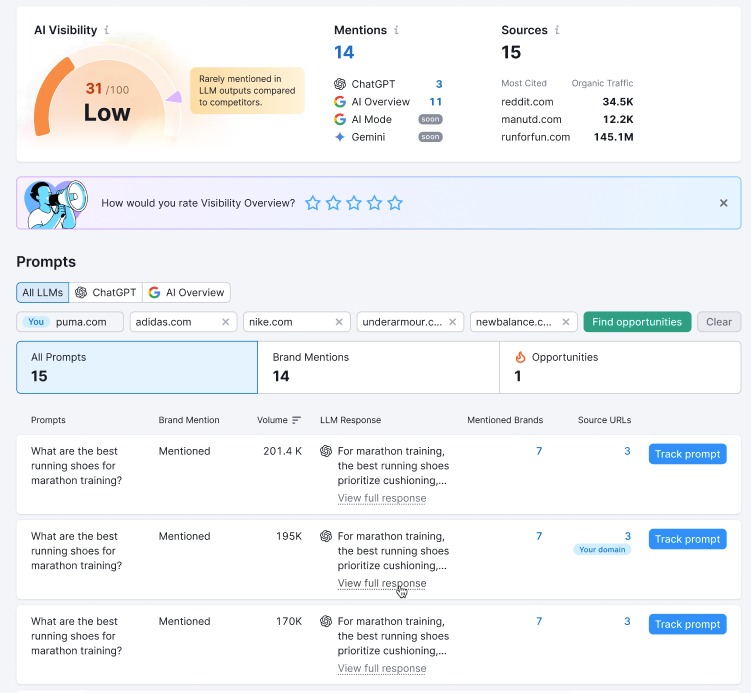
Task: Click the Sources info icon
Action: coord(557,31)
